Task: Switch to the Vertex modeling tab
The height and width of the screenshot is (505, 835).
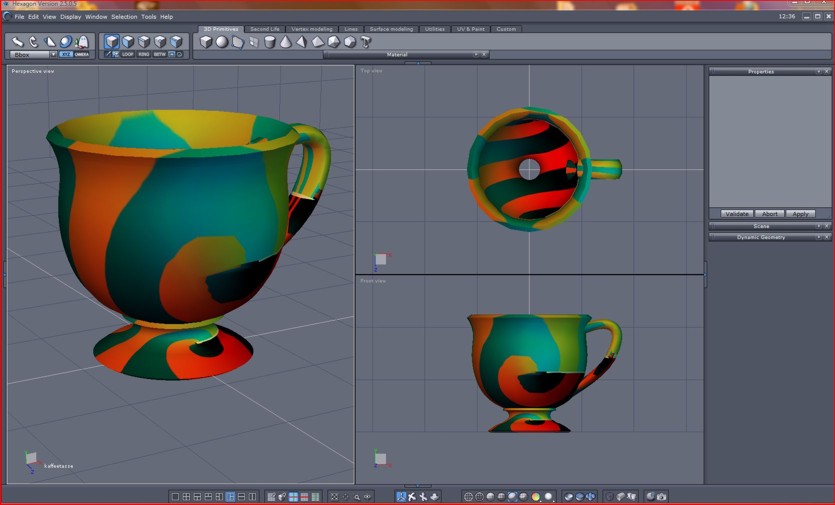Action: pos(312,29)
